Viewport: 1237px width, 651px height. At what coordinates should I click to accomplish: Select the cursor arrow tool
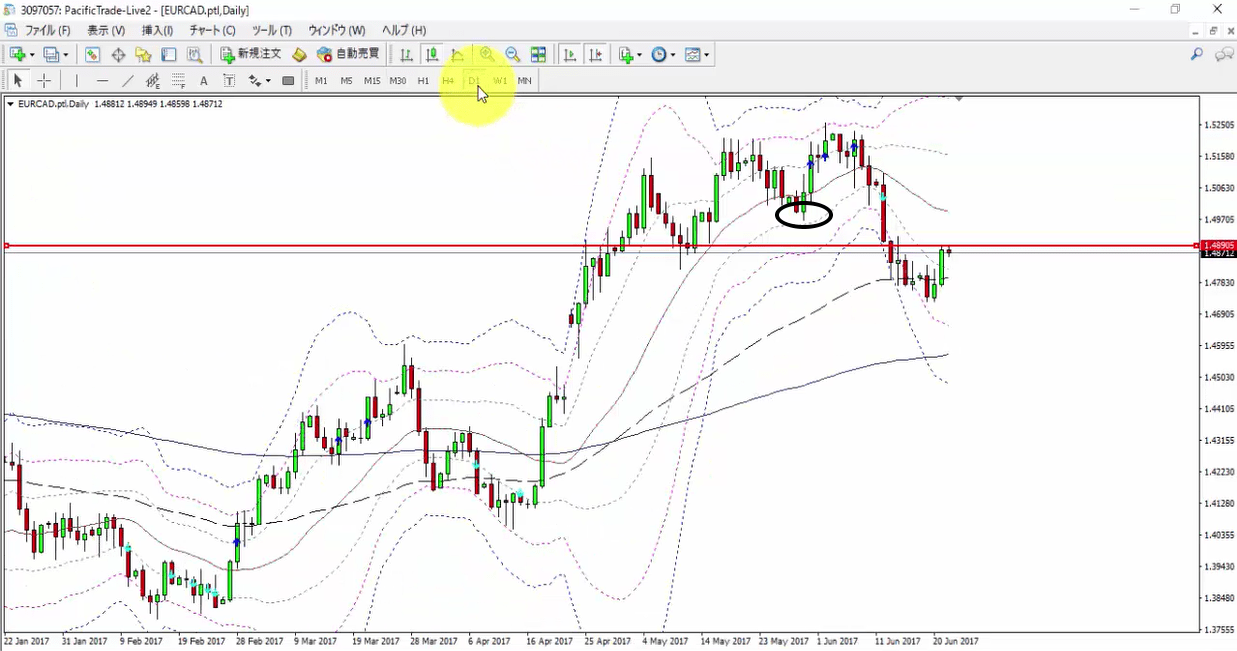17,81
